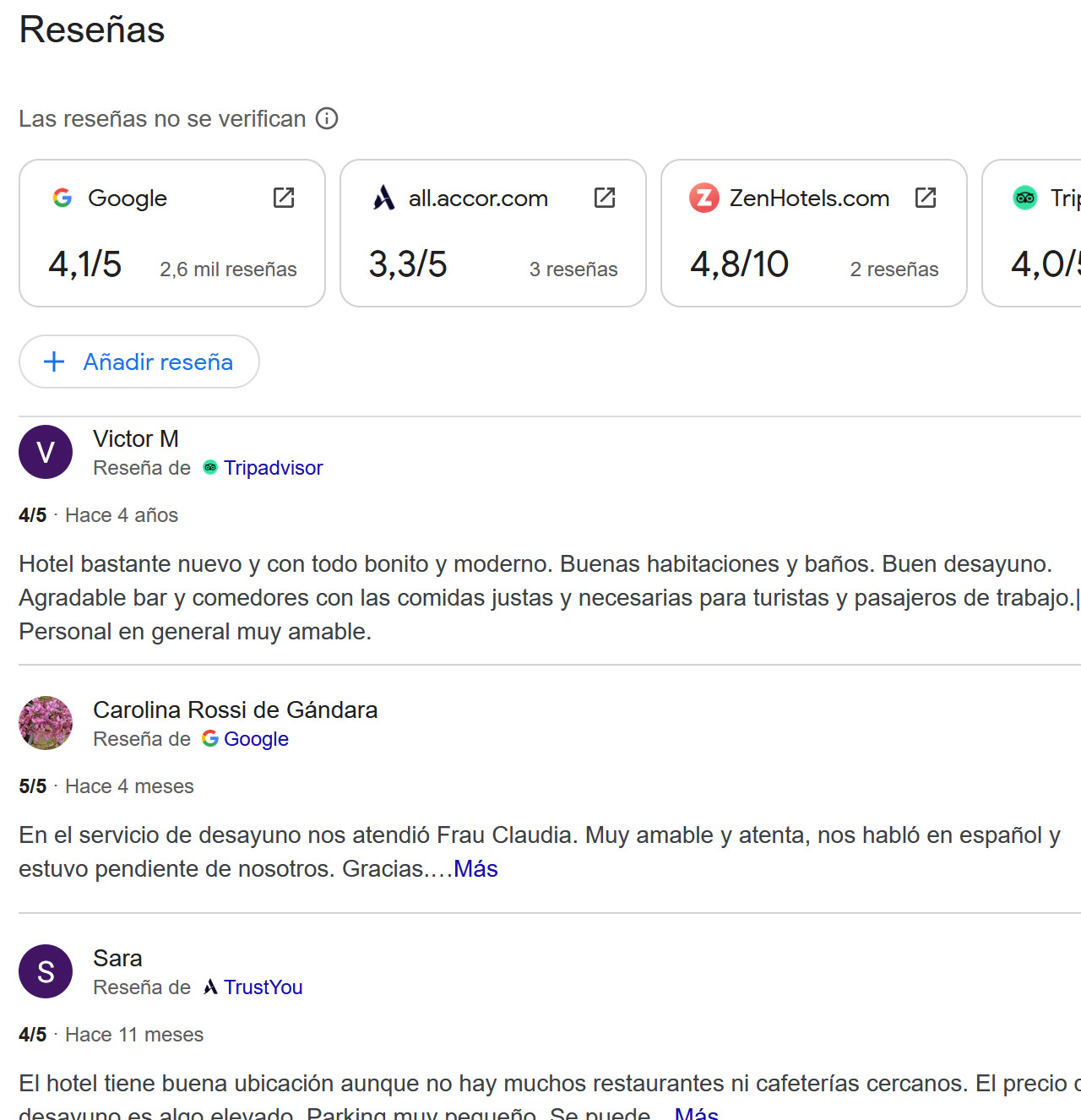Click the Tripadvisor owl logo in partial card
Viewport: 1081px width, 1120px height.
(x=1025, y=198)
